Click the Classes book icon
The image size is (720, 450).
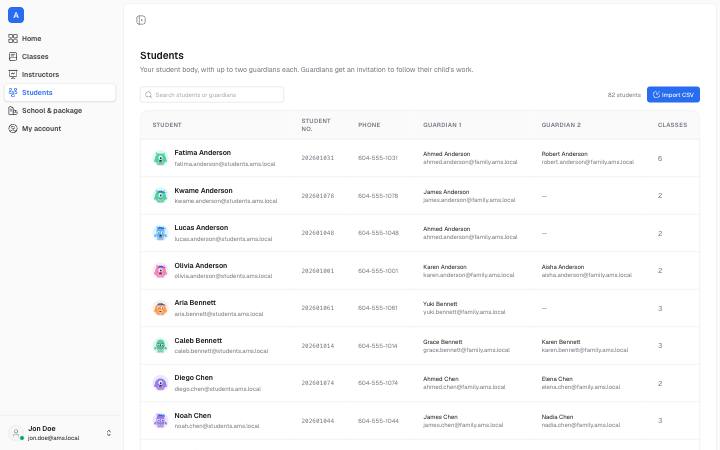pos(13,56)
